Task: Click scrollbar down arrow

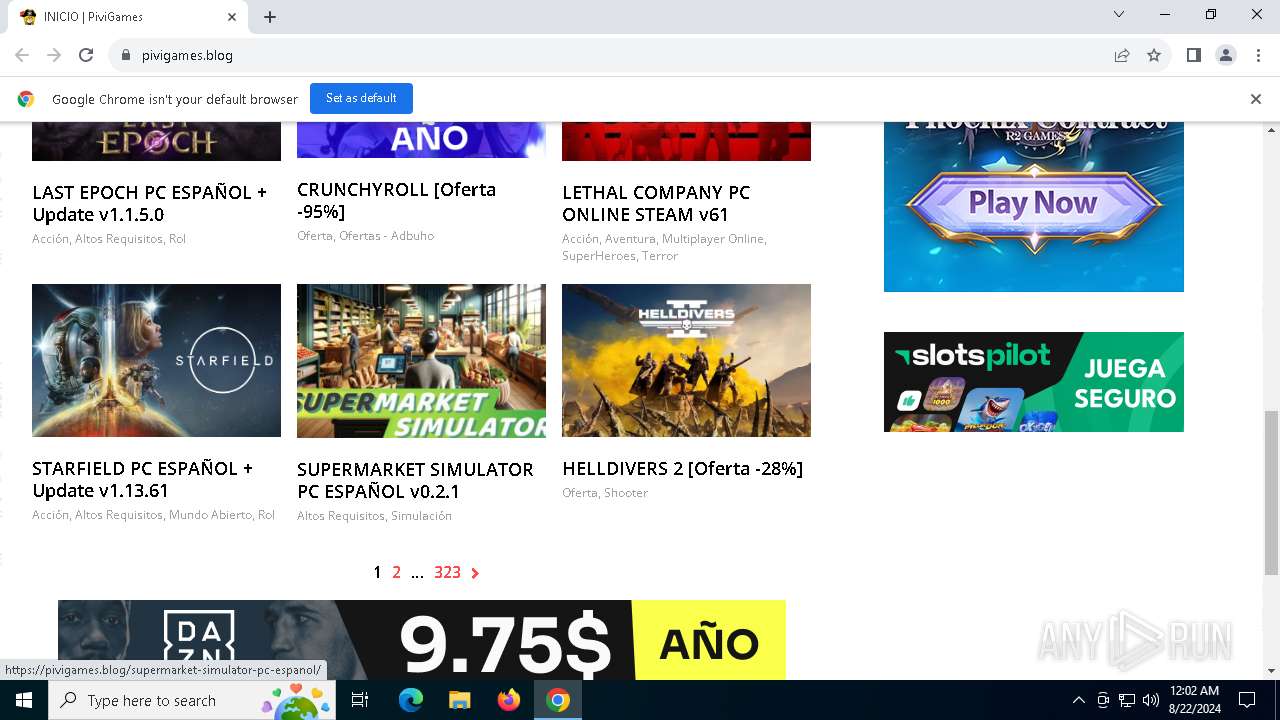Action: (1271, 671)
